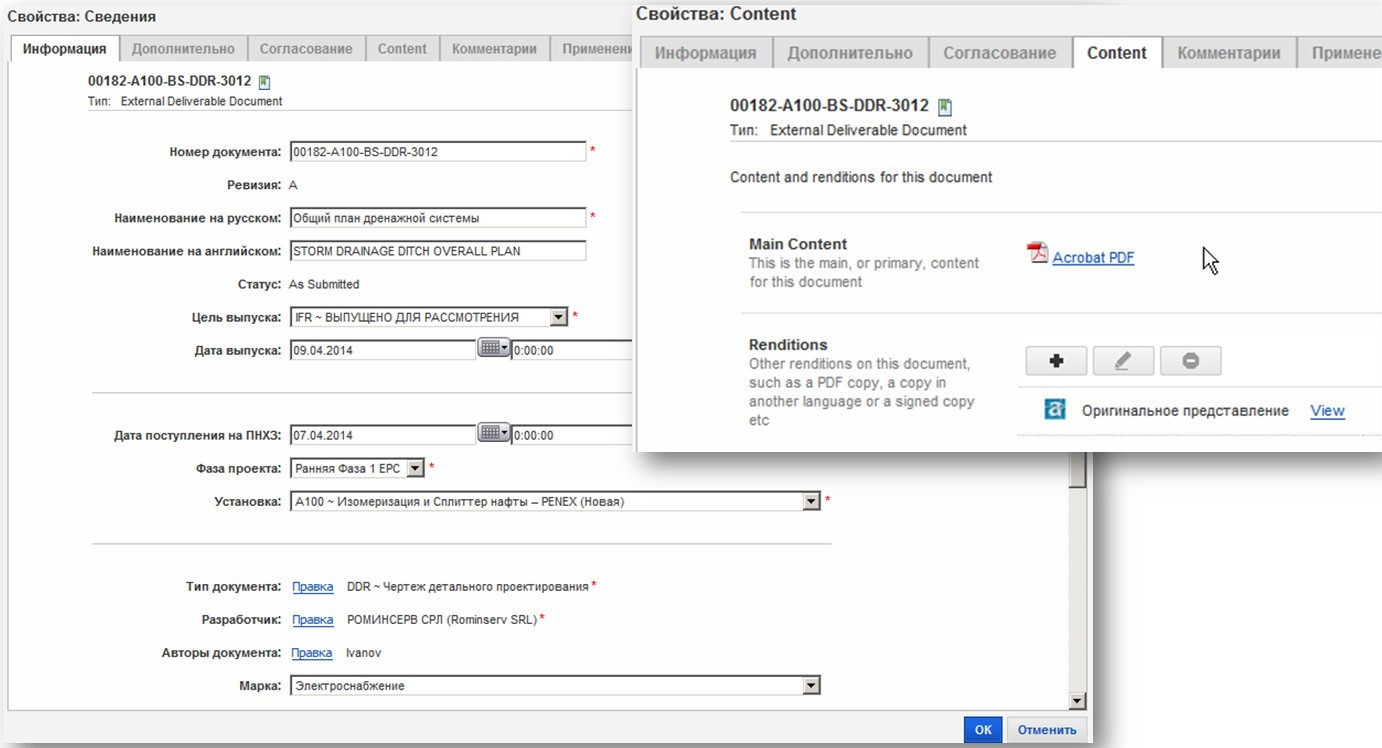Open Комментарии tab in Сведения window
1382x748 pixels.
tap(495, 49)
